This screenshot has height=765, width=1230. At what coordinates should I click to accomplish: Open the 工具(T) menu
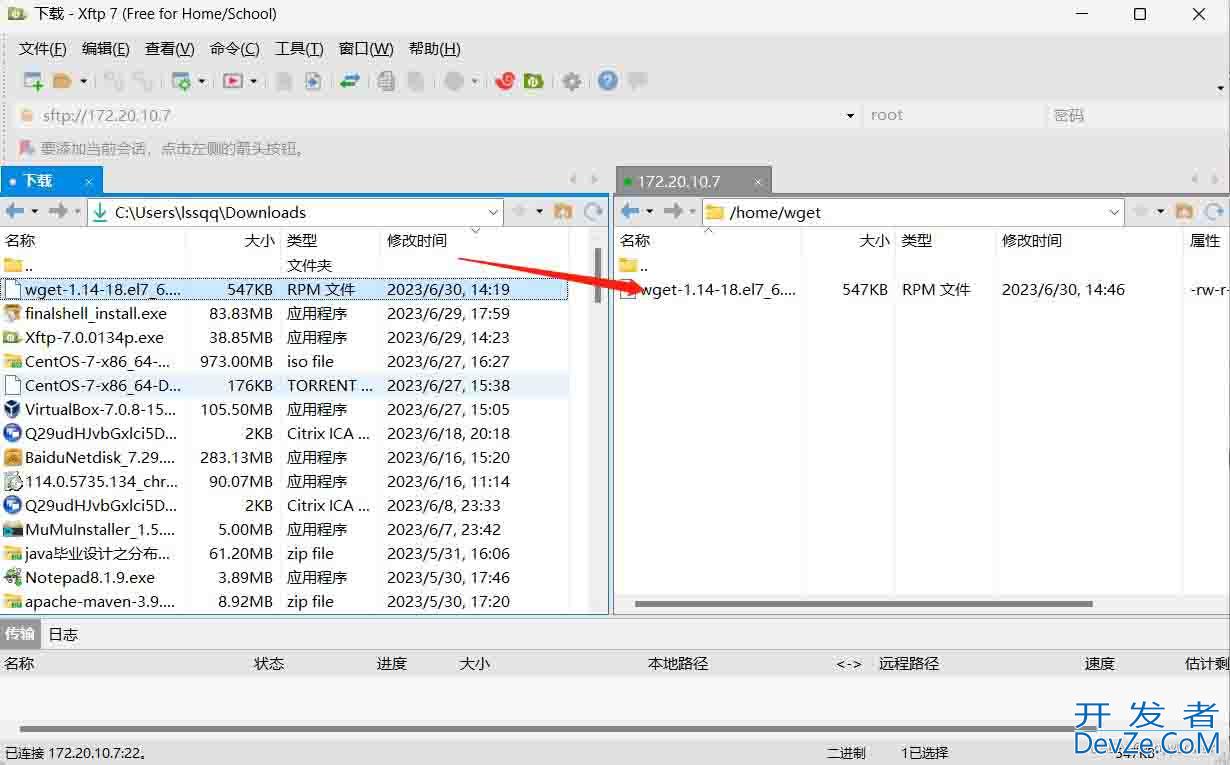pos(299,49)
